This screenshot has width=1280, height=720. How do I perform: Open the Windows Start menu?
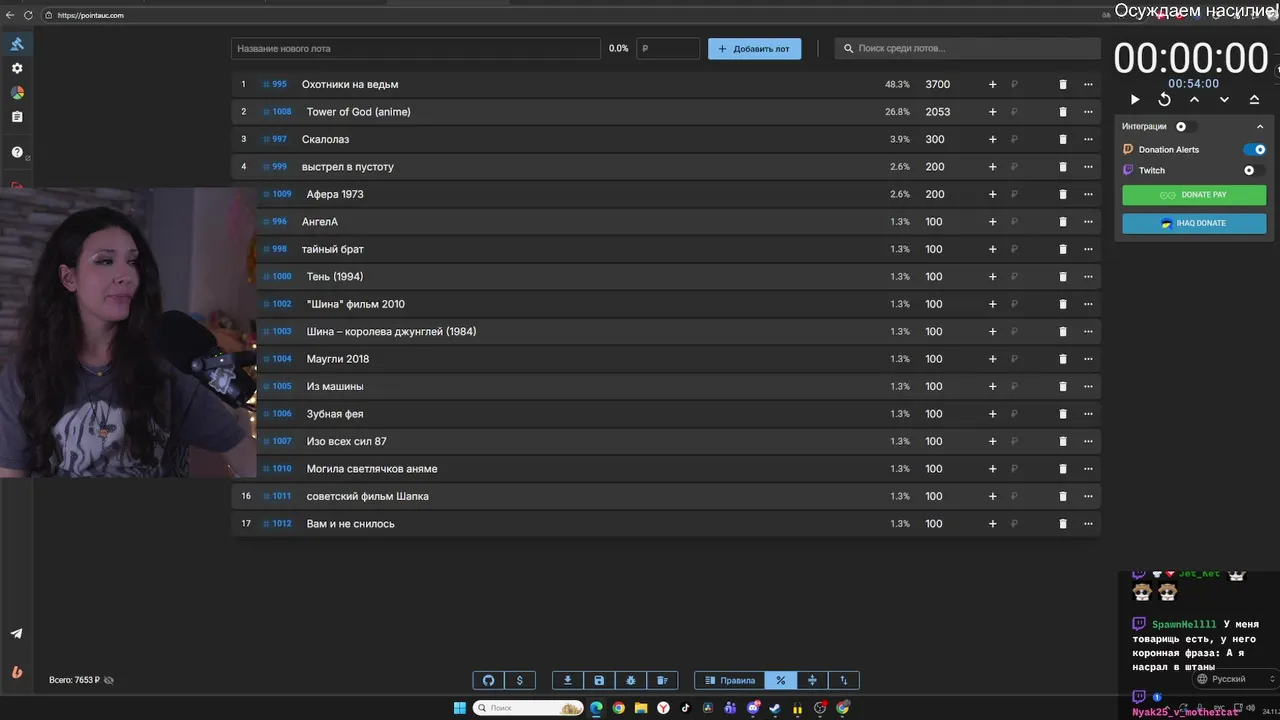click(x=460, y=708)
